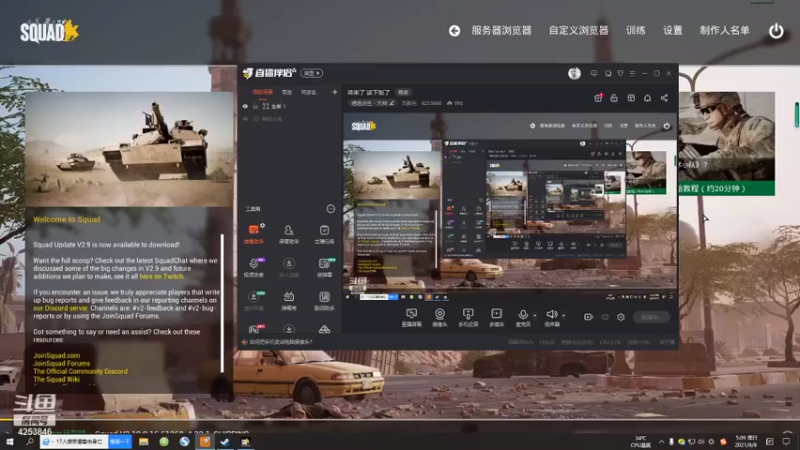
Task: Open the skin shirt icon in title bar
Action: click(x=620, y=73)
